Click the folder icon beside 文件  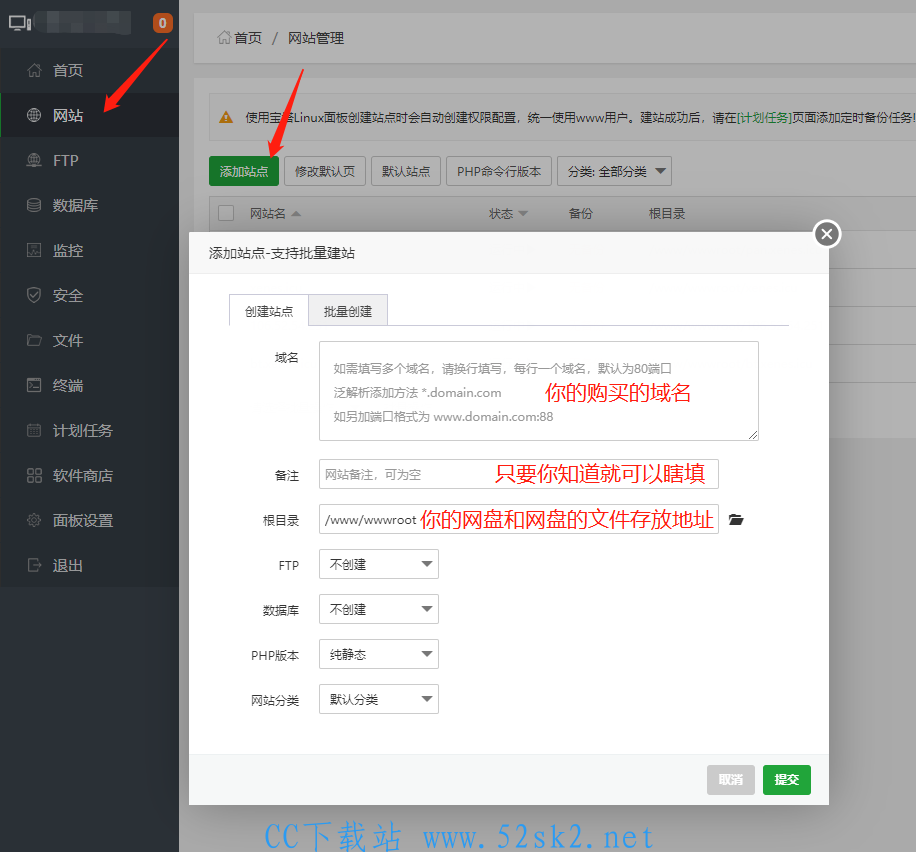34,340
